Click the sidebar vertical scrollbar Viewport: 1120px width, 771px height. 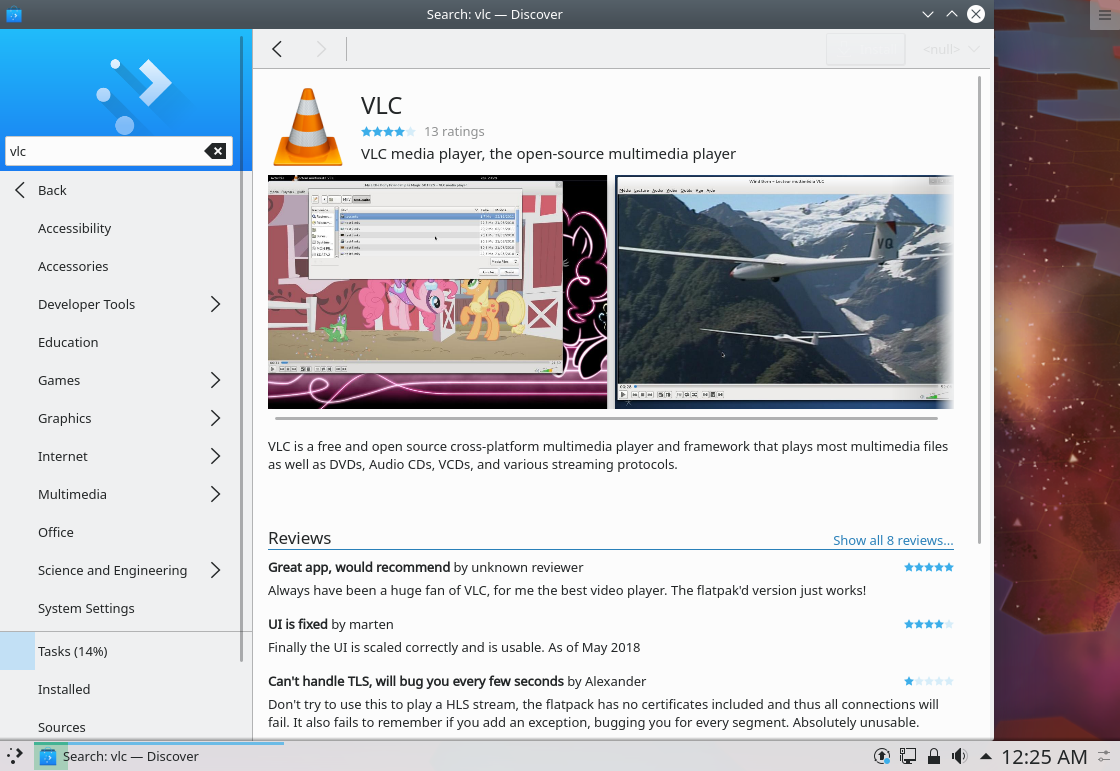click(242, 349)
